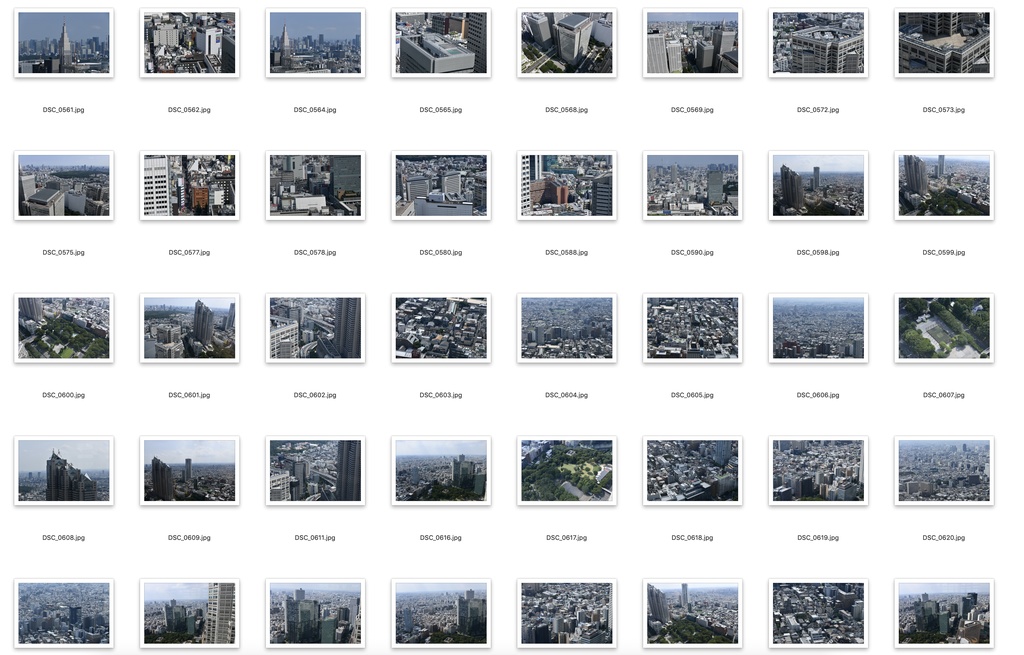Click the filename label DSC_0575.jpg
1024x655 pixels.
point(63,251)
